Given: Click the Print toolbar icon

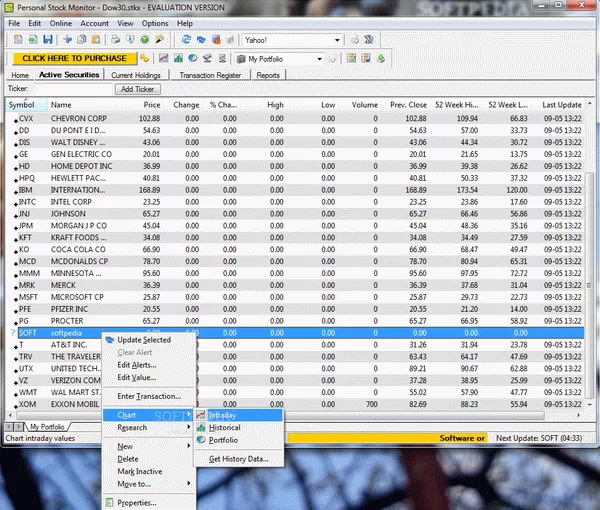Looking at the screenshot, I should coord(116,39).
